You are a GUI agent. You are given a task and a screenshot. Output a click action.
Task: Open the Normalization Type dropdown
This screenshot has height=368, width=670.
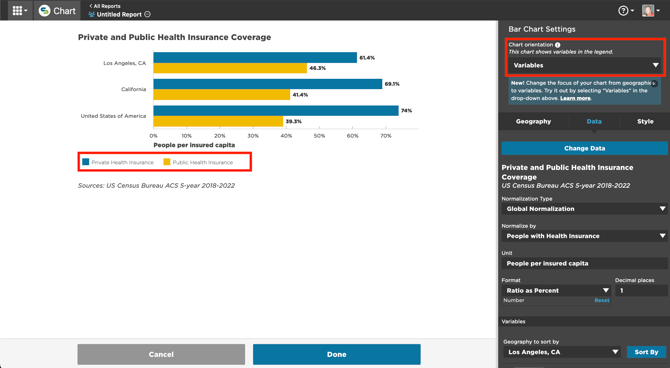point(584,209)
